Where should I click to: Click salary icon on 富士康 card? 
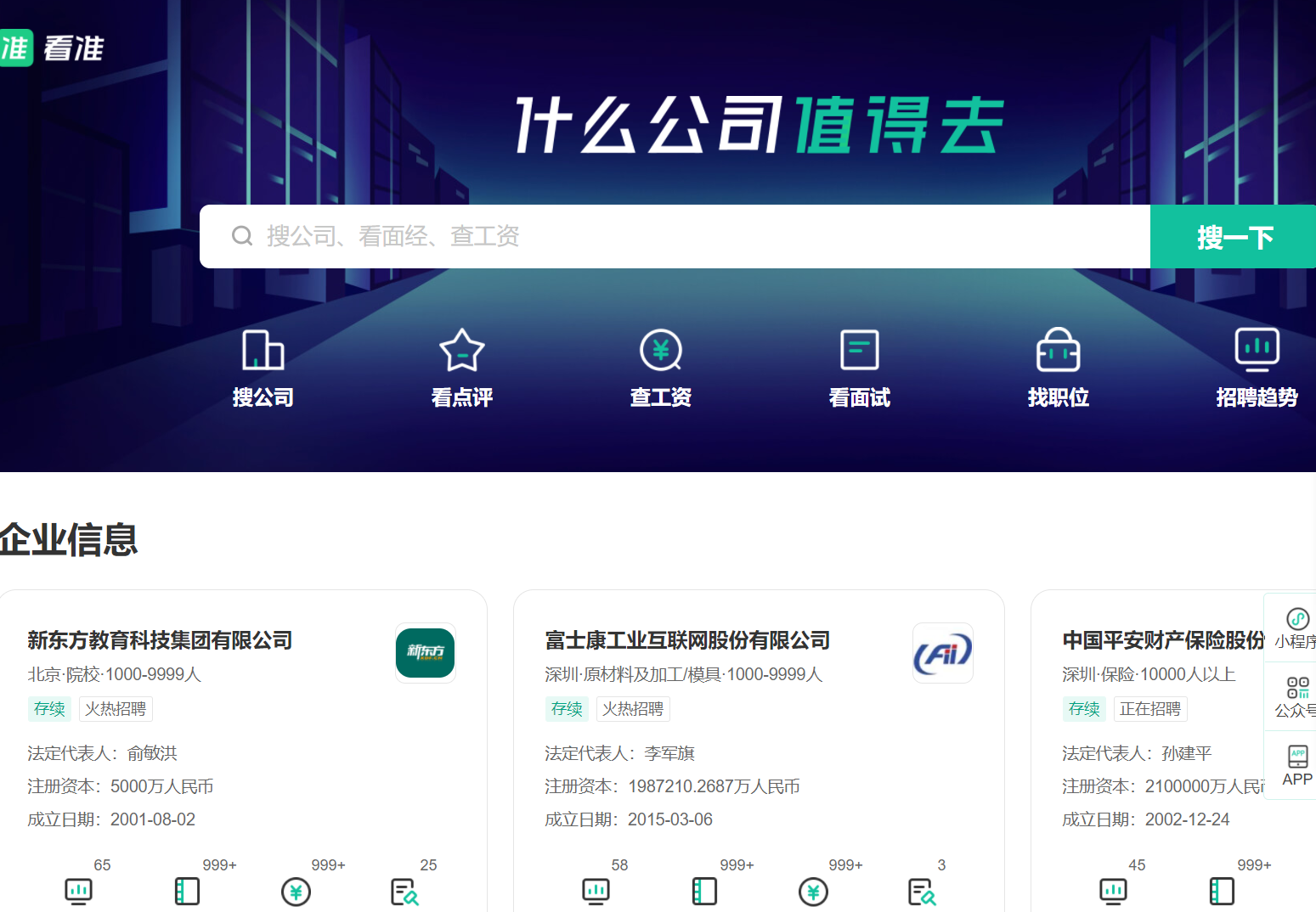coord(813,891)
